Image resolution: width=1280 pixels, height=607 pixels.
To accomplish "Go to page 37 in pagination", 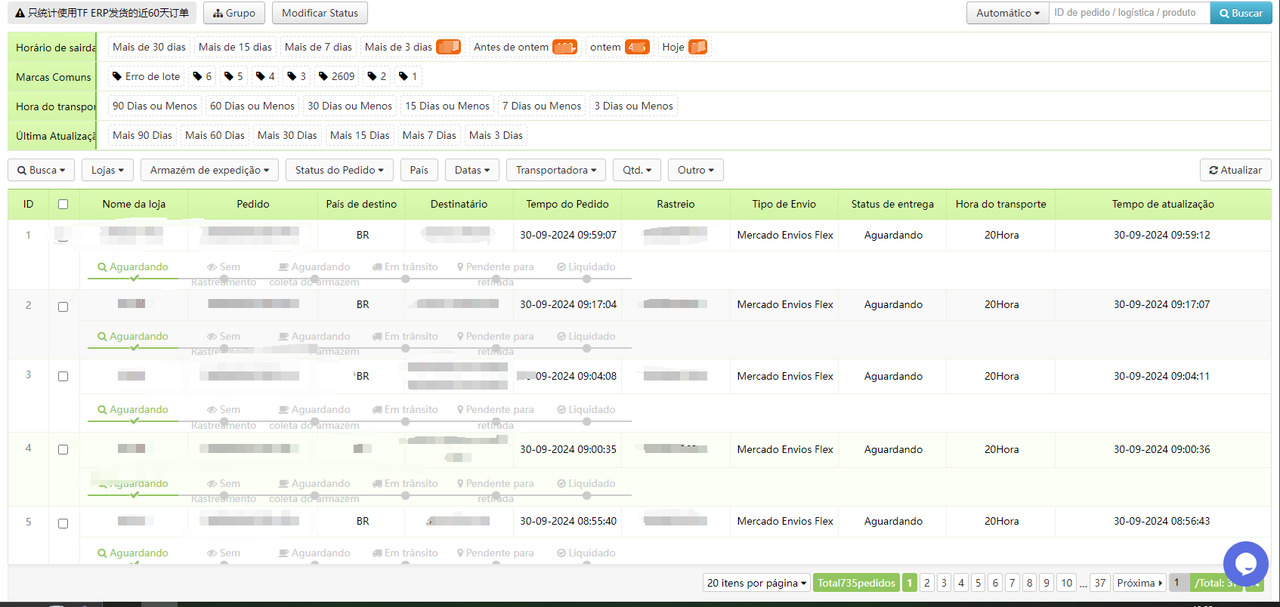I will 1100,583.
